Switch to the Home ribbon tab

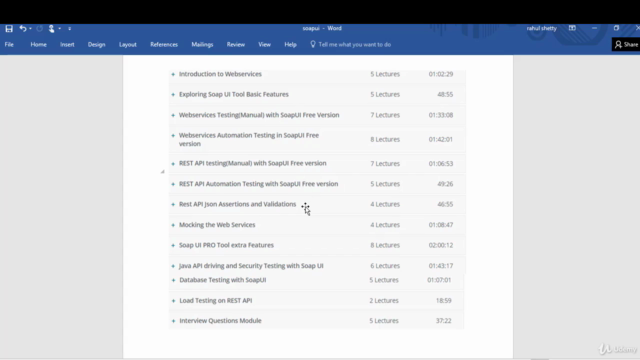pos(38,44)
